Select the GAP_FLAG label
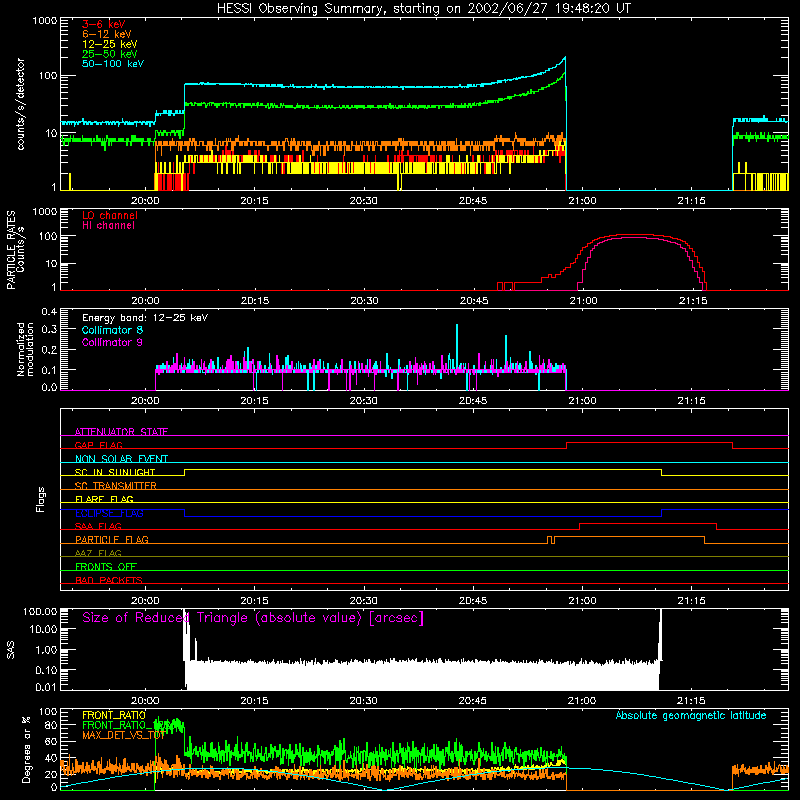The width and height of the screenshot is (800, 800). (98, 445)
